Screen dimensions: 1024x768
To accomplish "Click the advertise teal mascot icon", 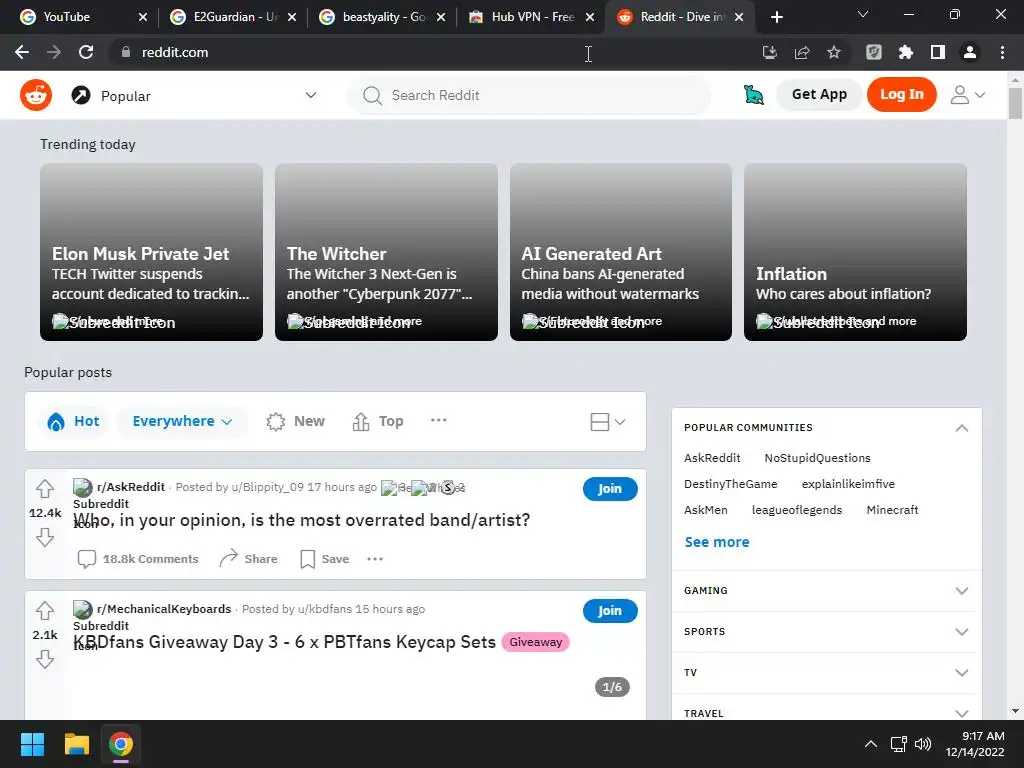I will coord(754,95).
